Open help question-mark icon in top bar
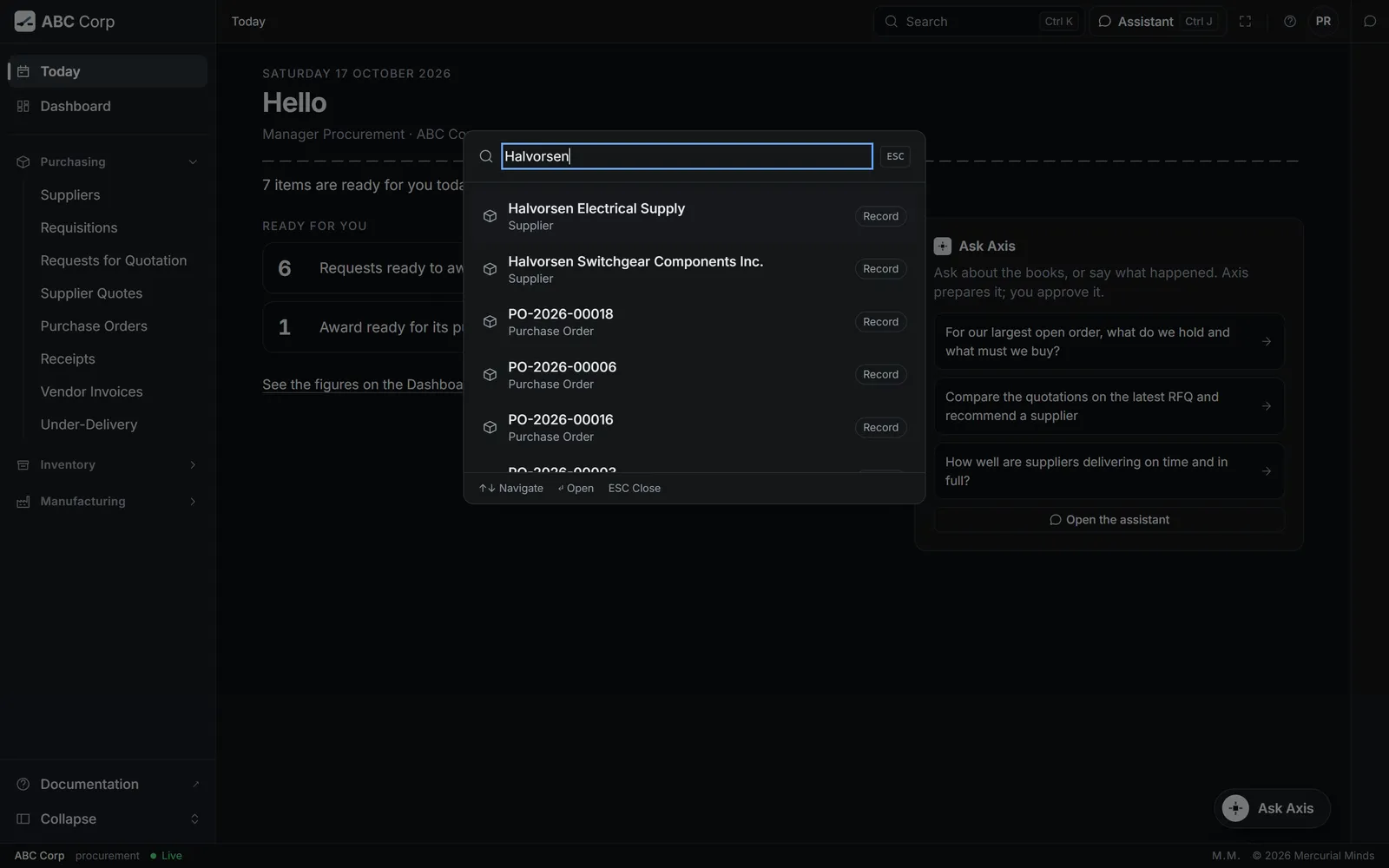Screen dimensions: 1389x868 coord(1290,21)
